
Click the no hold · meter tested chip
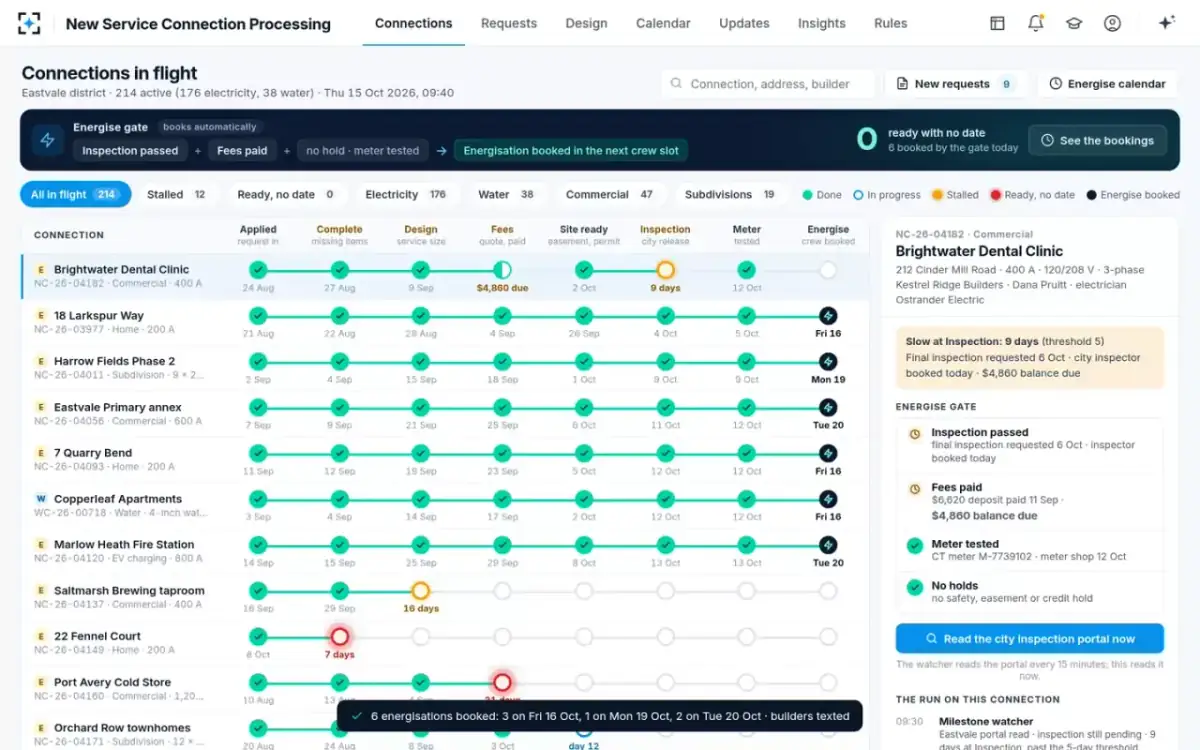pos(362,151)
